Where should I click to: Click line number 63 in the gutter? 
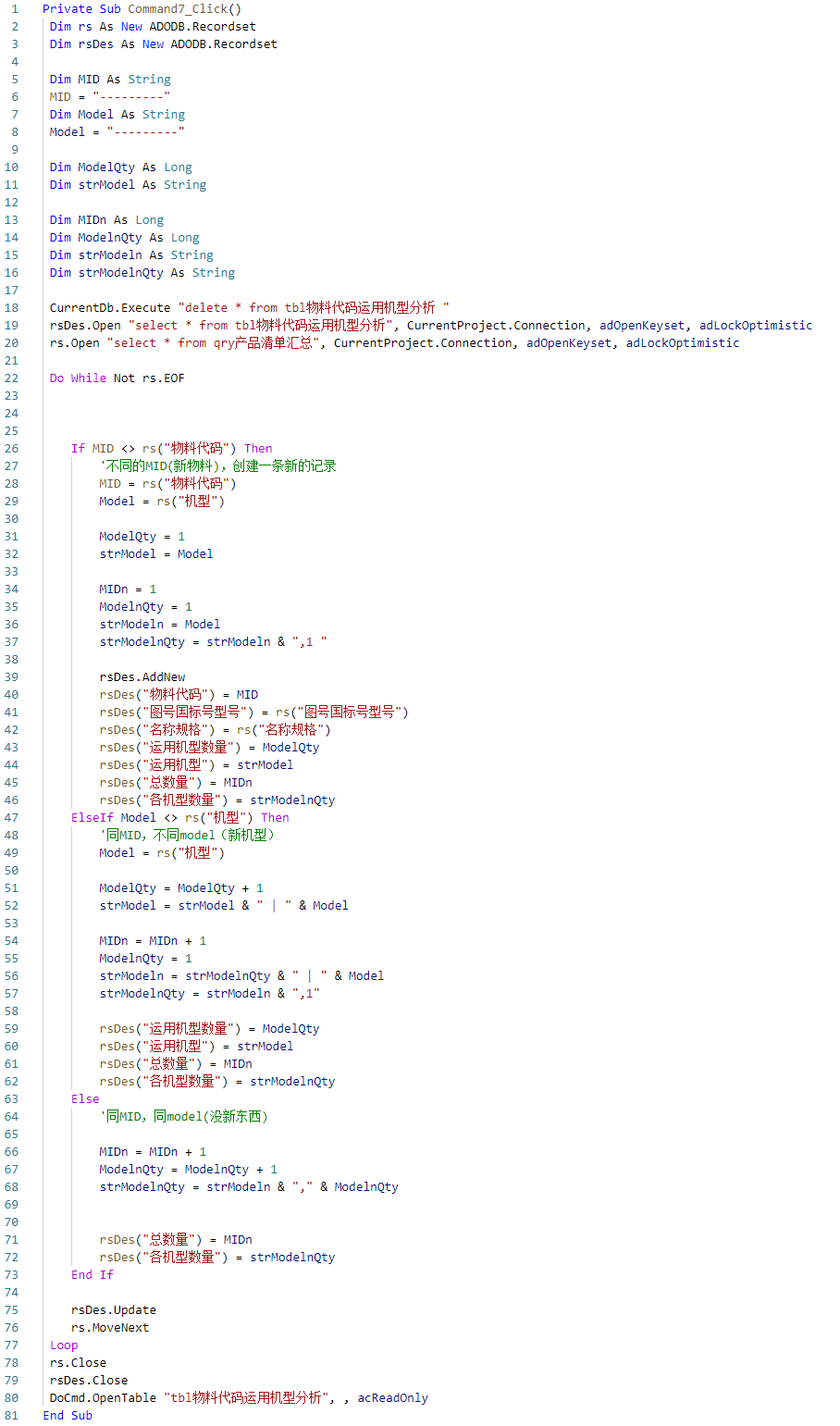tap(11, 1099)
